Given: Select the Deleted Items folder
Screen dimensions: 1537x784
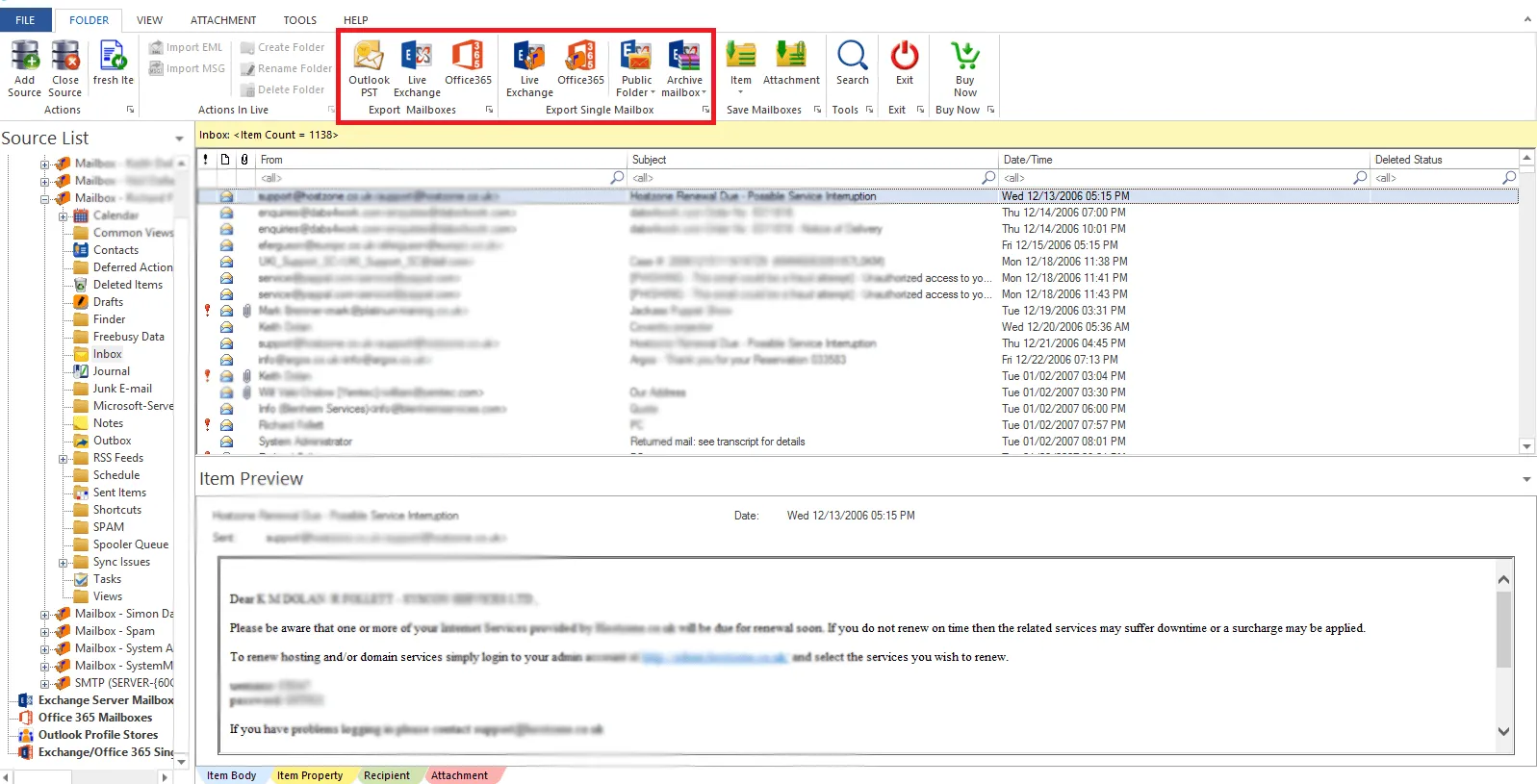Looking at the screenshot, I should click(128, 285).
